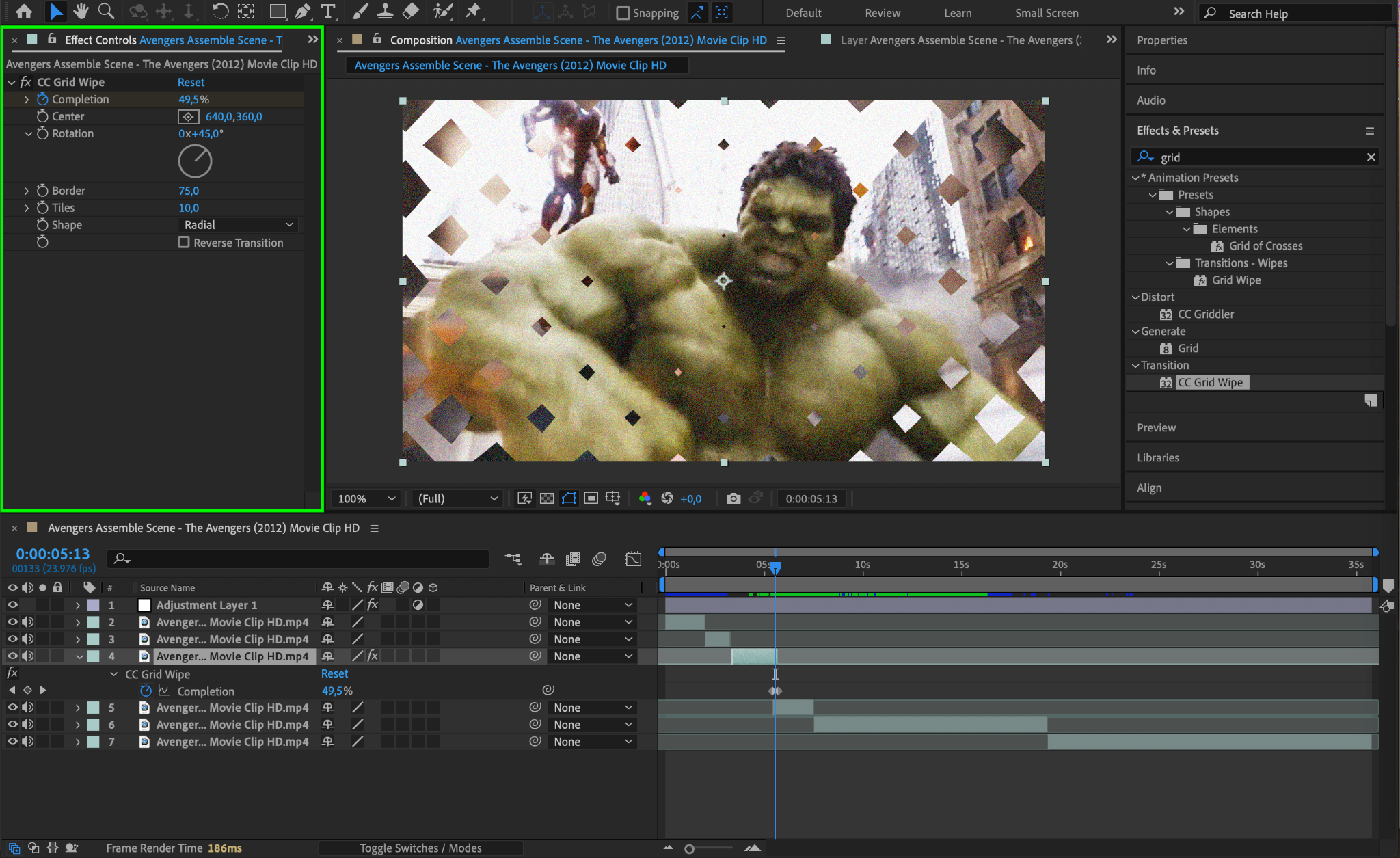The image size is (1400, 858).
Task: Select the Pen tool
Action: pyautogui.click(x=303, y=12)
